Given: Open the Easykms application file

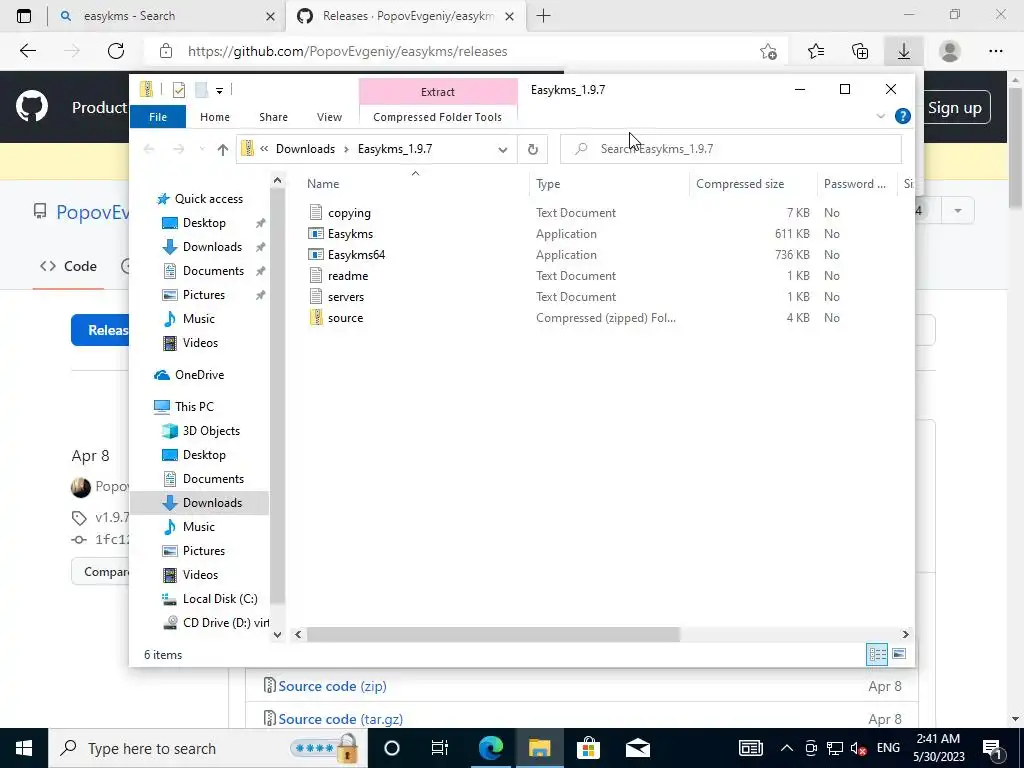Looking at the screenshot, I should pos(350,234).
